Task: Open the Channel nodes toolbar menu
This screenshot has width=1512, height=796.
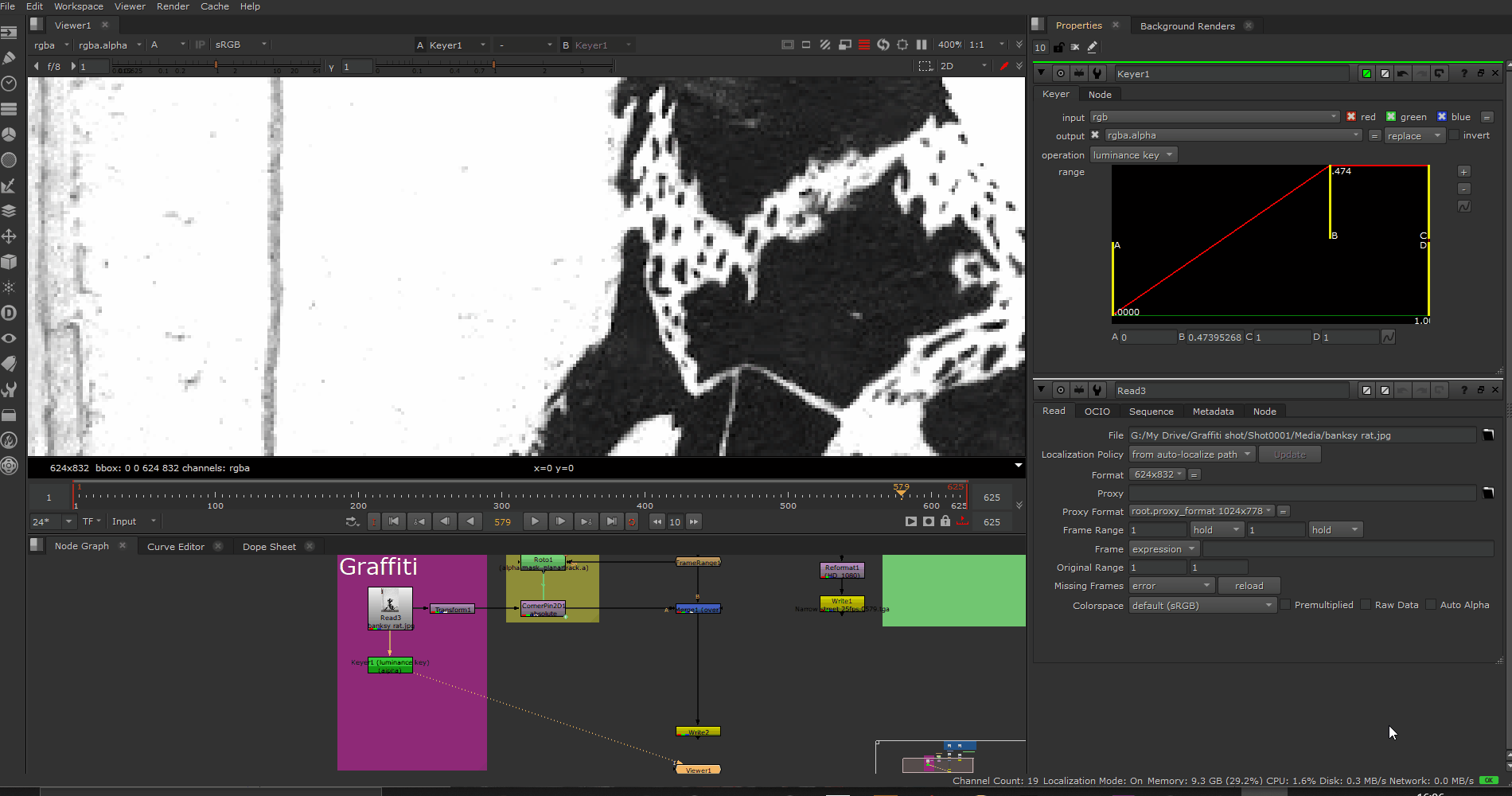Action: click(9, 109)
